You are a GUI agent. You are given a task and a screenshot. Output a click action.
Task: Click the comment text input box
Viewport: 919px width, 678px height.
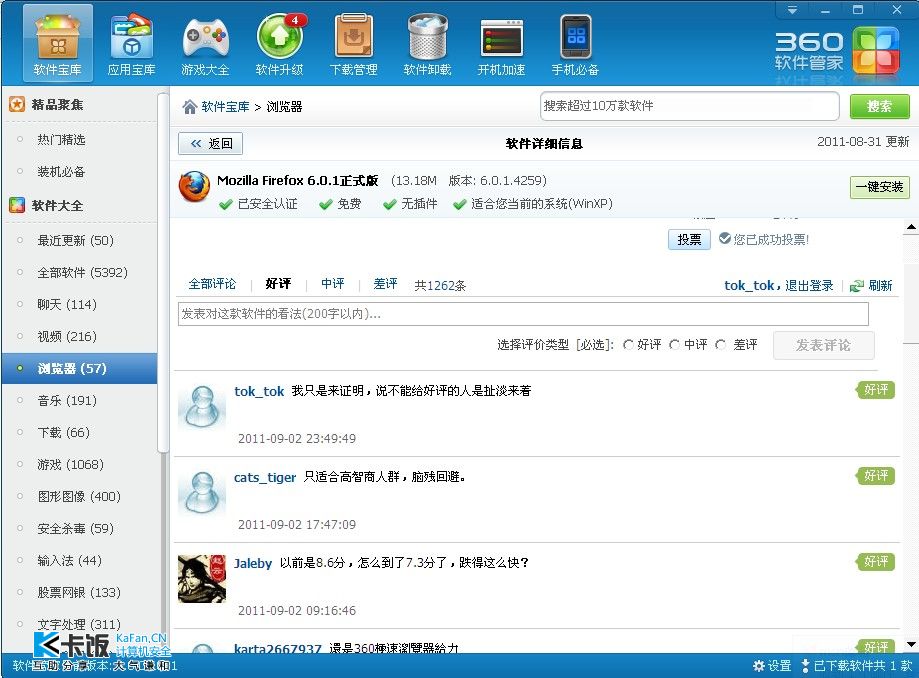tap(523, 314)
